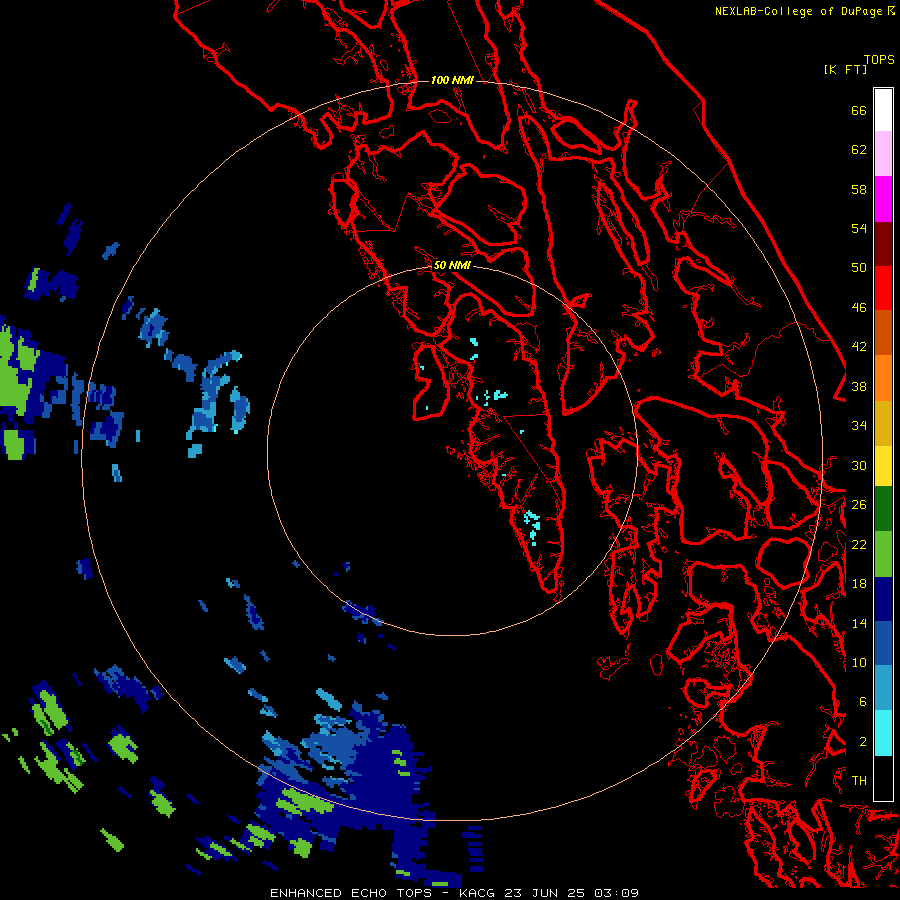Click the NEXLAB-College of DuPage label
Image resolution: width=900 pixels, height=900 pixels.
pos(798,11)
